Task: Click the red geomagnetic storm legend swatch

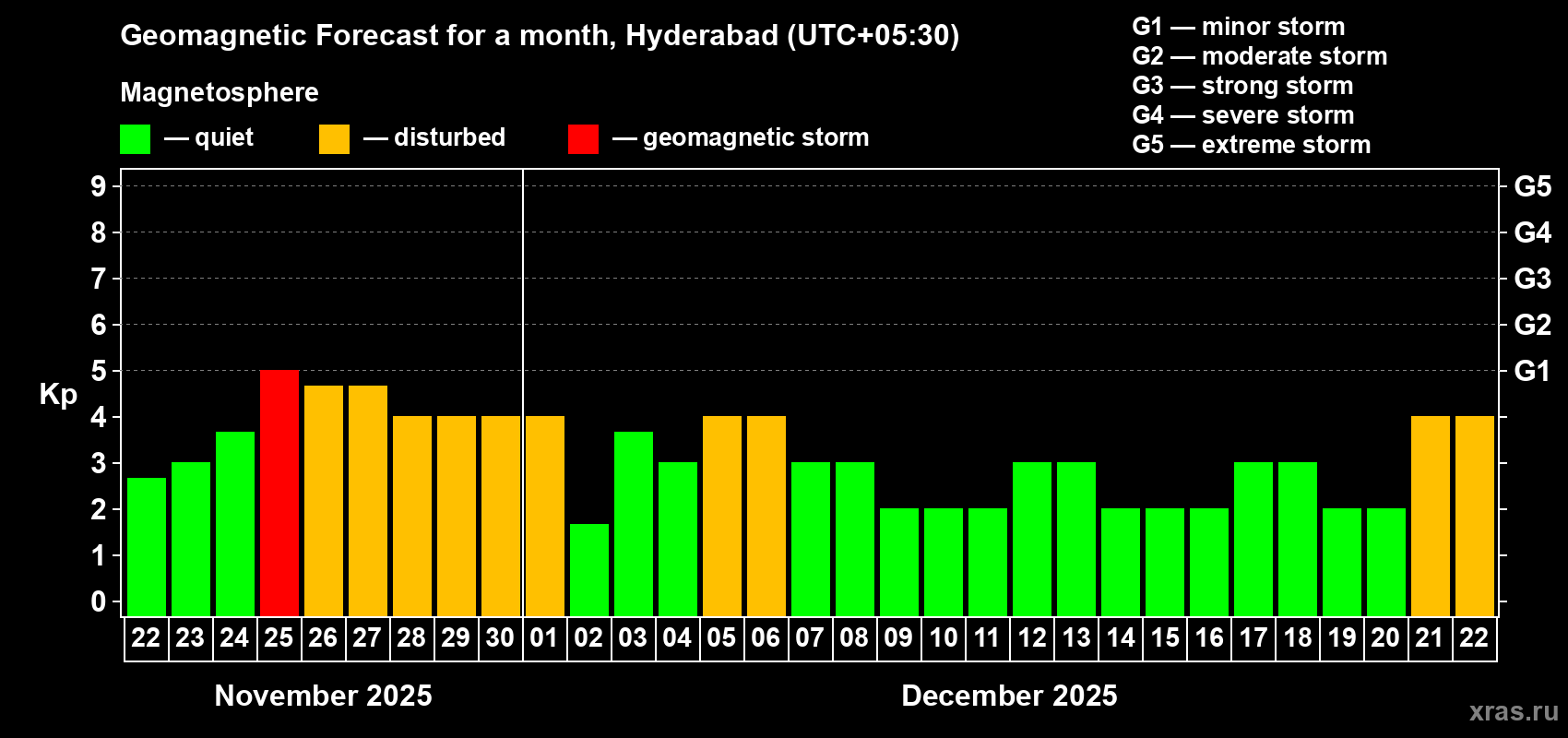Action: 583,139
